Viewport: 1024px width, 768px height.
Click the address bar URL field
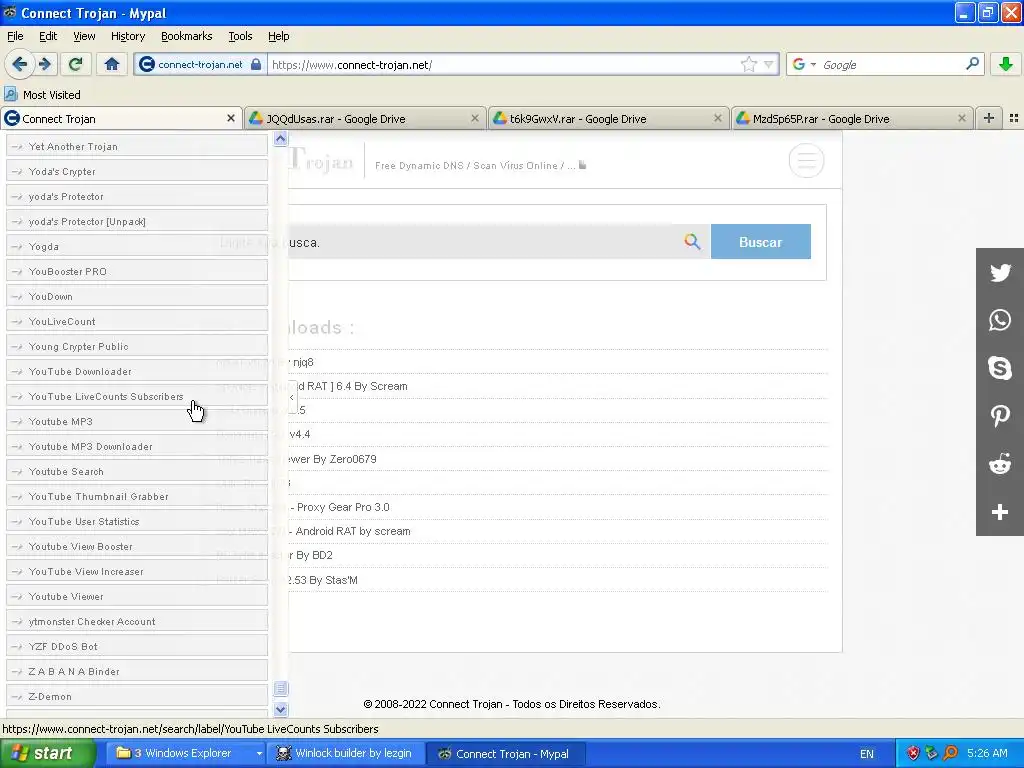coord(503,64)
